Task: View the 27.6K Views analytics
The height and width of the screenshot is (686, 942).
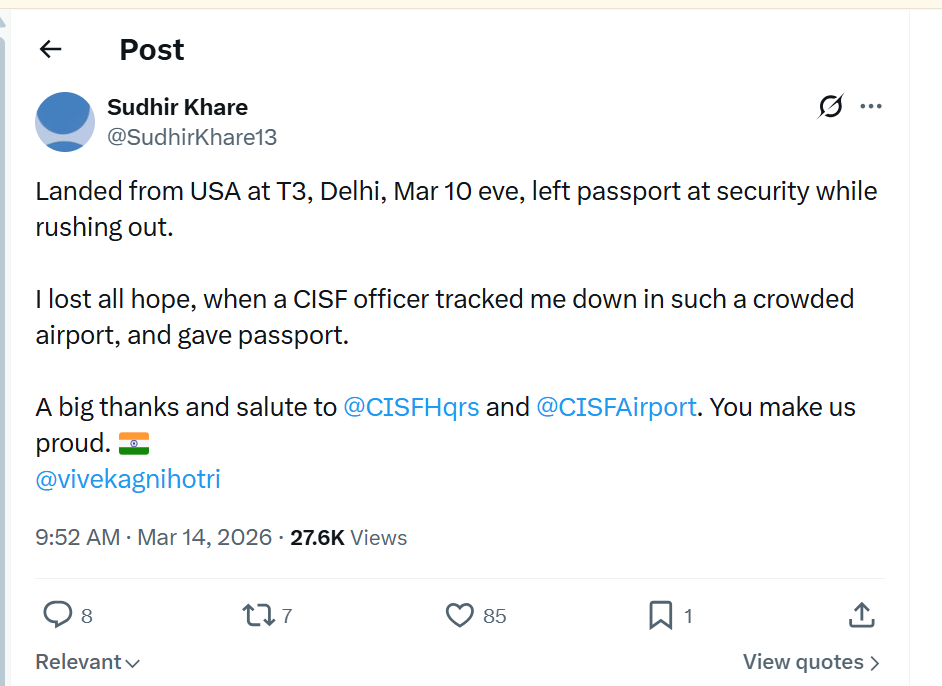Action: 348,537
